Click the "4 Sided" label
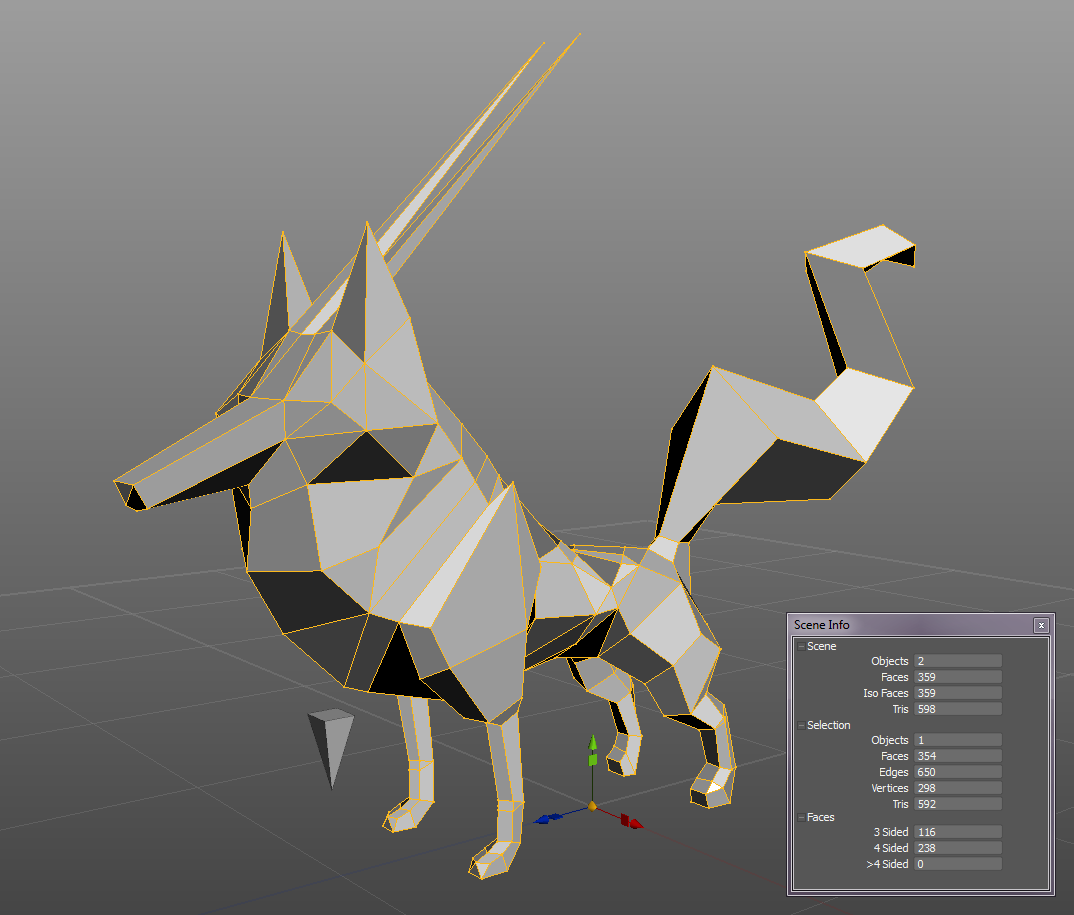1074x915 pixels. (890, 848)
